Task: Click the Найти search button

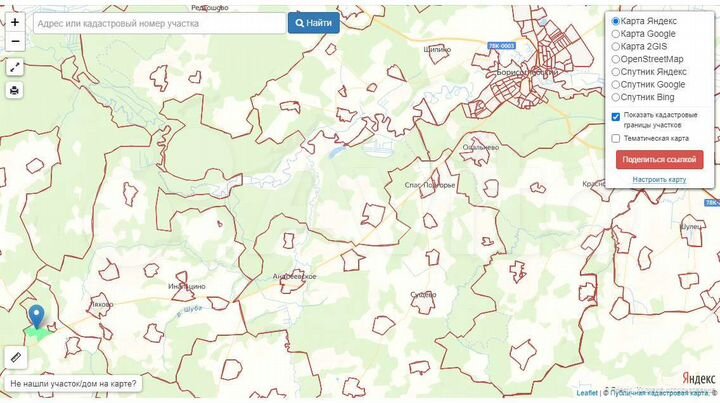Action: [313, 23]
